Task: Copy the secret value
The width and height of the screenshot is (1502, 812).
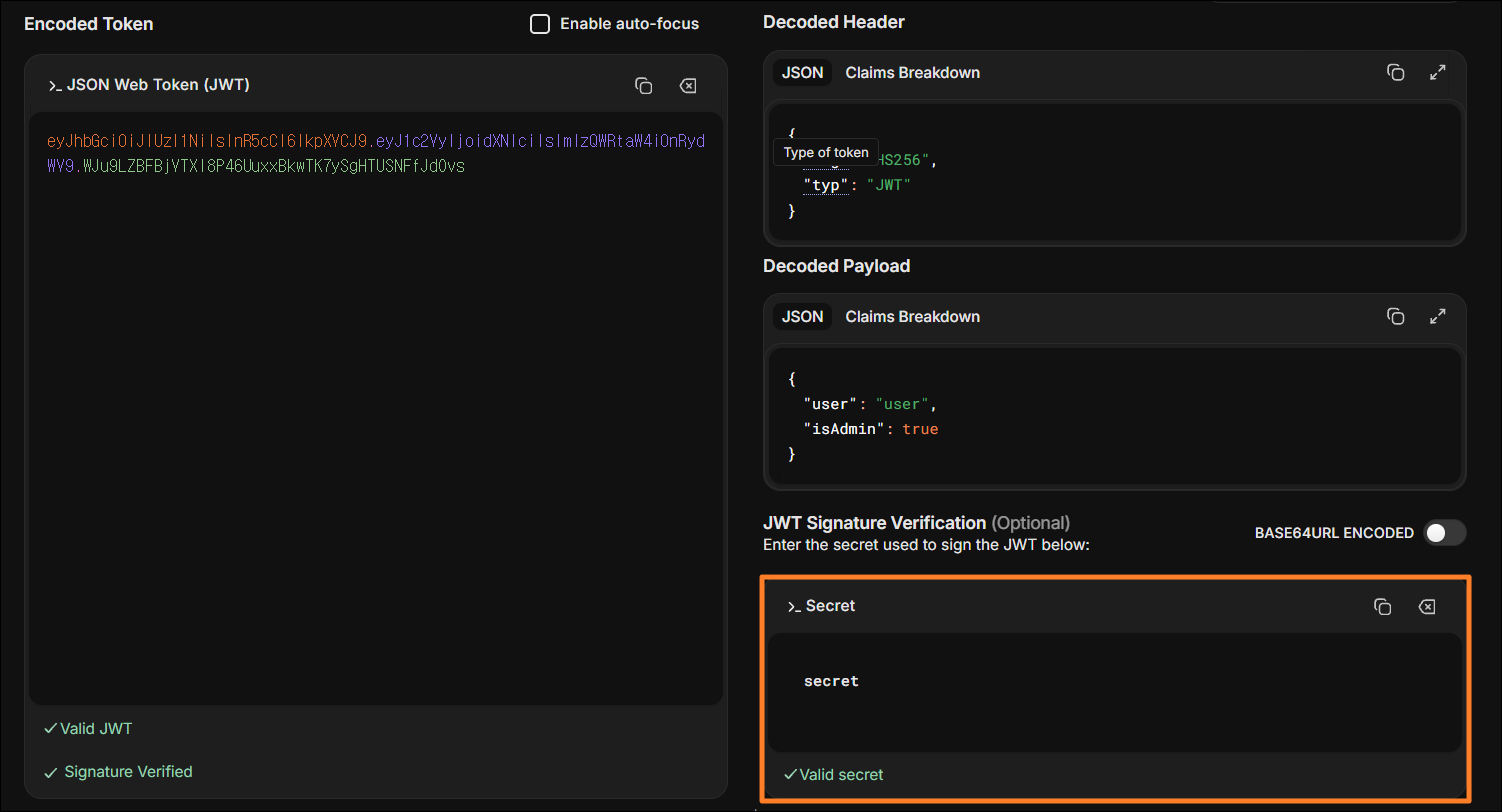Action: point(1383,606)
